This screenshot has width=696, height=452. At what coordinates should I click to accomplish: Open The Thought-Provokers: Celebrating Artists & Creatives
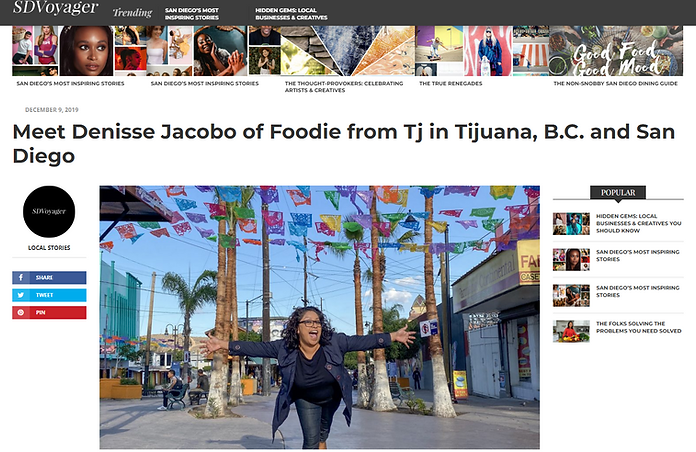click(x=344, y=87)
